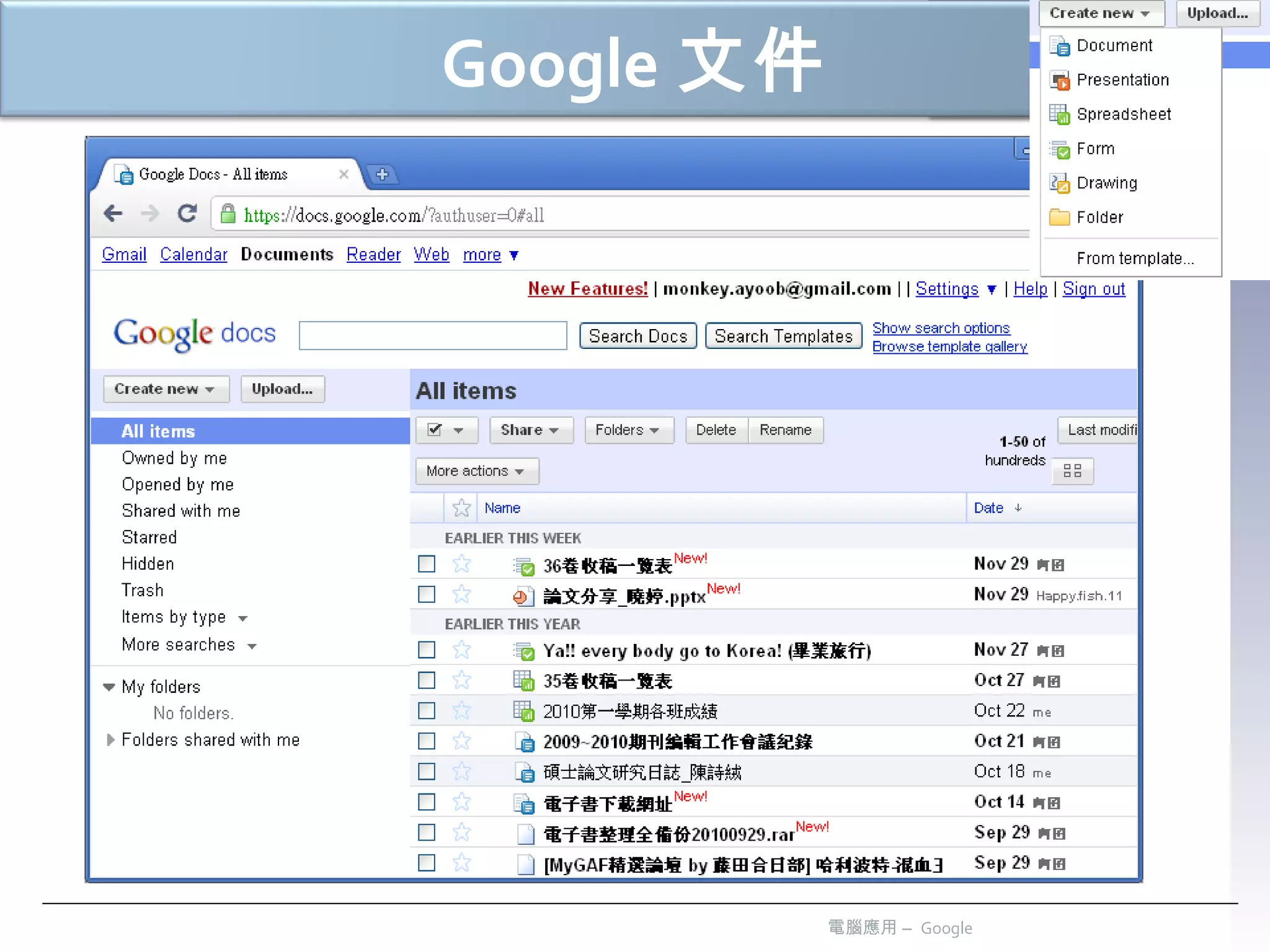Image resolution: width=1270 pixels, height=952 pixels.
Task: Go back with the browser back arrow
Action: [x=113, y=214]
